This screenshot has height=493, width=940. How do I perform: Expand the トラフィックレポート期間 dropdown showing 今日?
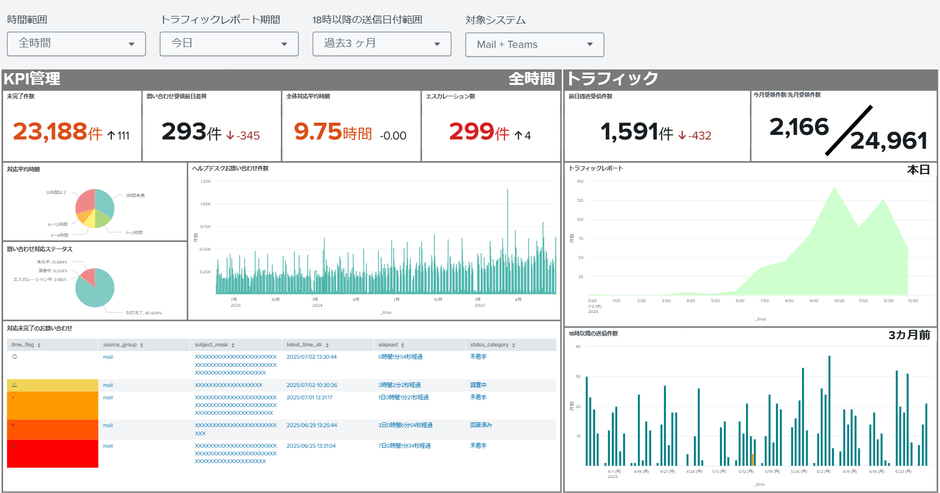(229, 44)
